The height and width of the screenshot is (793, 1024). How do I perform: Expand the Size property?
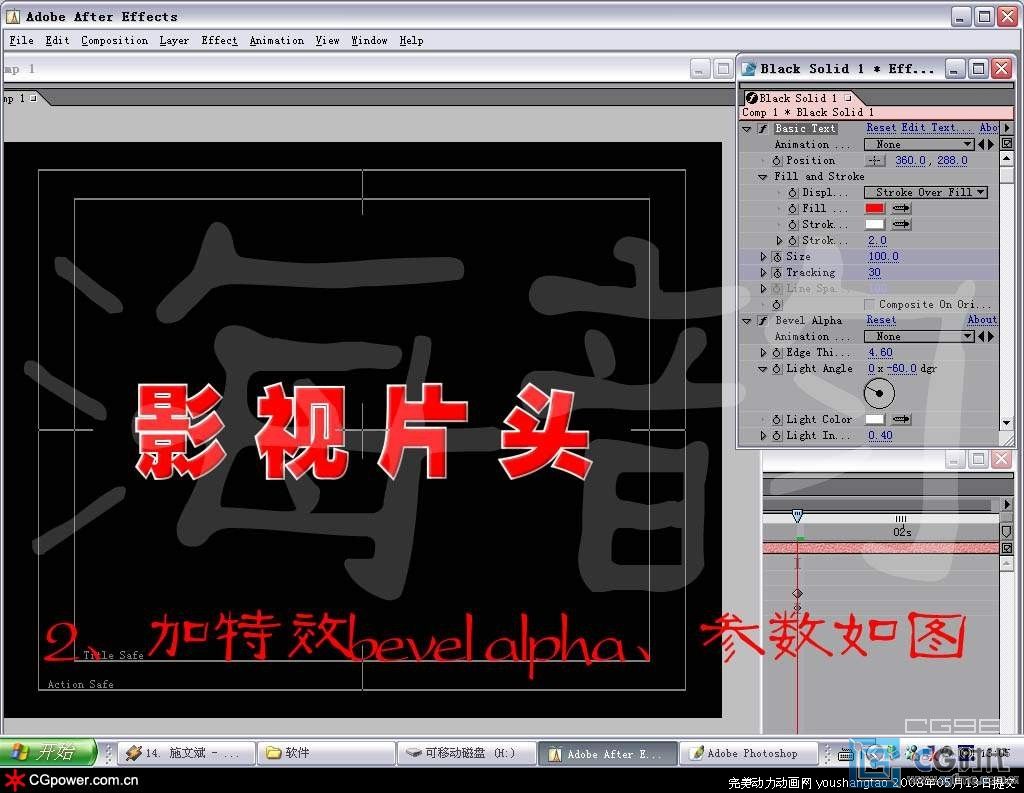coord(763,257)
